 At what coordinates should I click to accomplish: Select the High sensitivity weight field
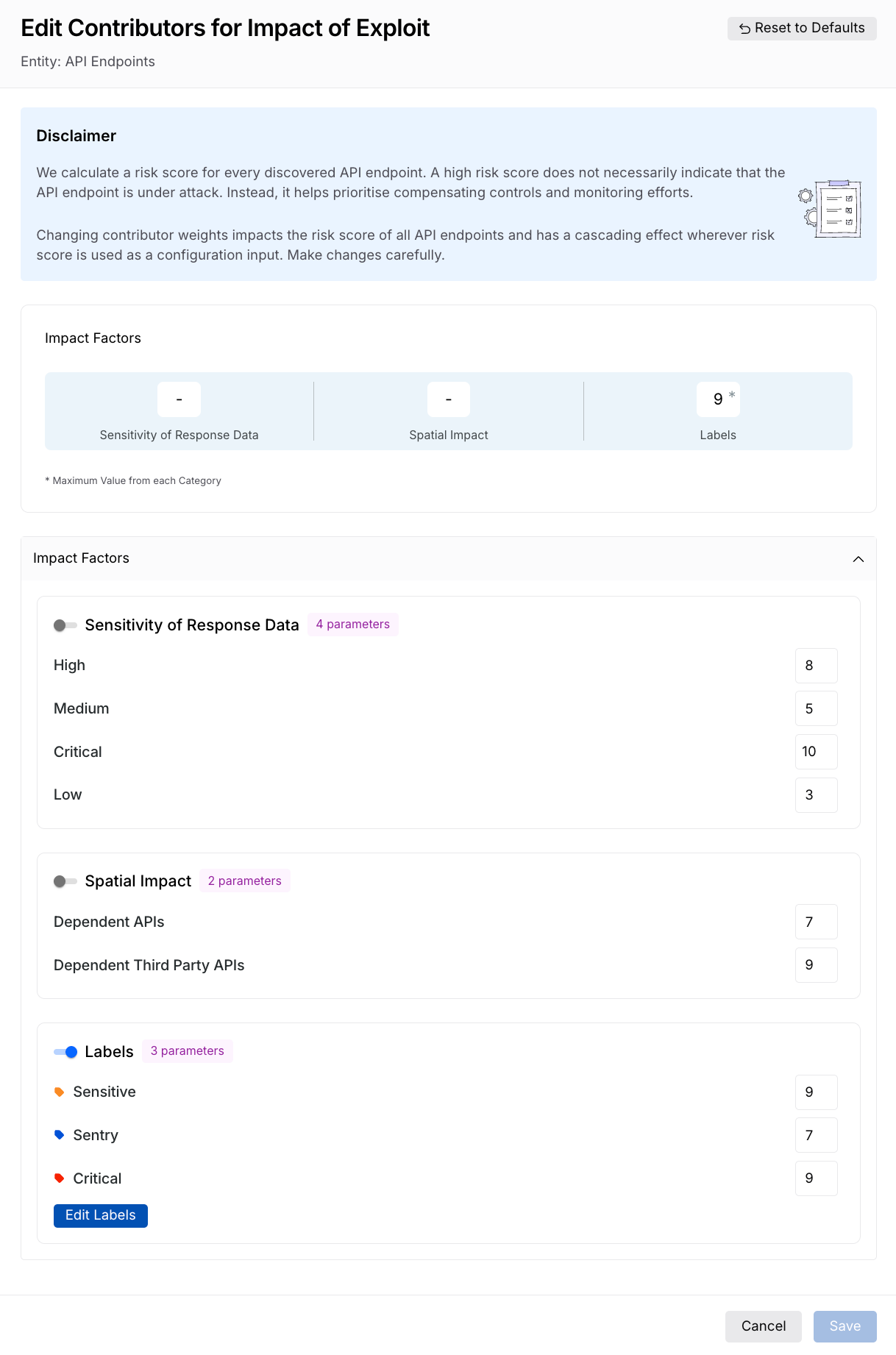(x=817, y=666)
